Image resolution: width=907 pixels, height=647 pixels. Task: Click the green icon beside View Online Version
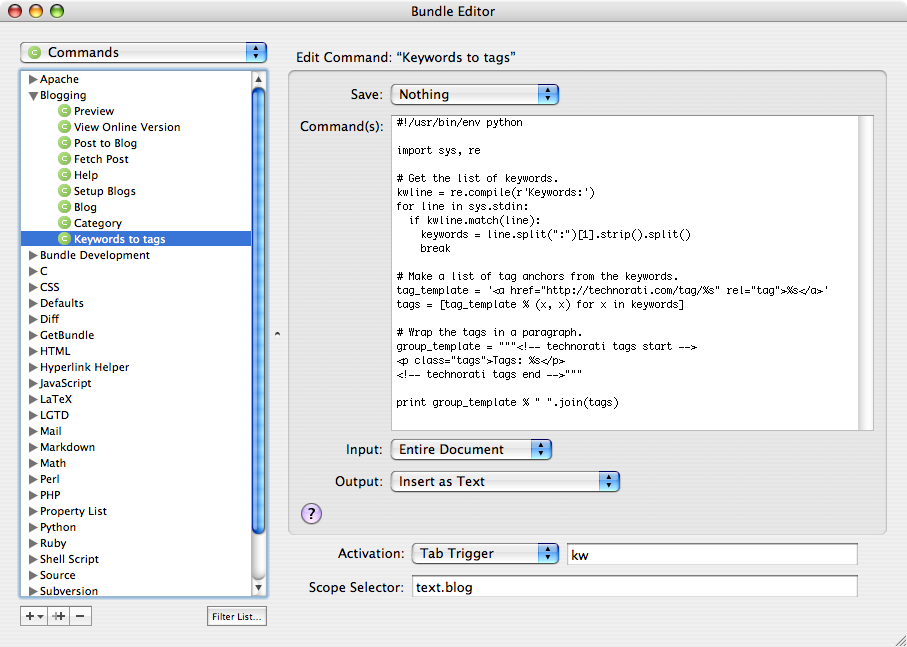pos(64,127)
